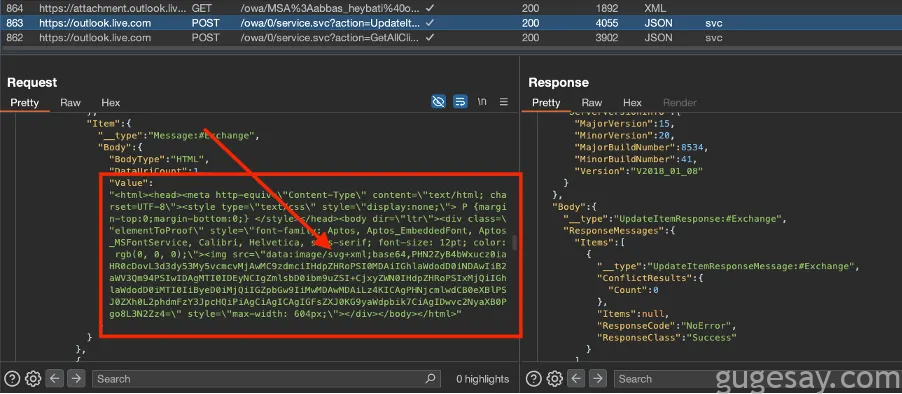Select history row number 862
902x394 pixels.
tap(451, 37)
